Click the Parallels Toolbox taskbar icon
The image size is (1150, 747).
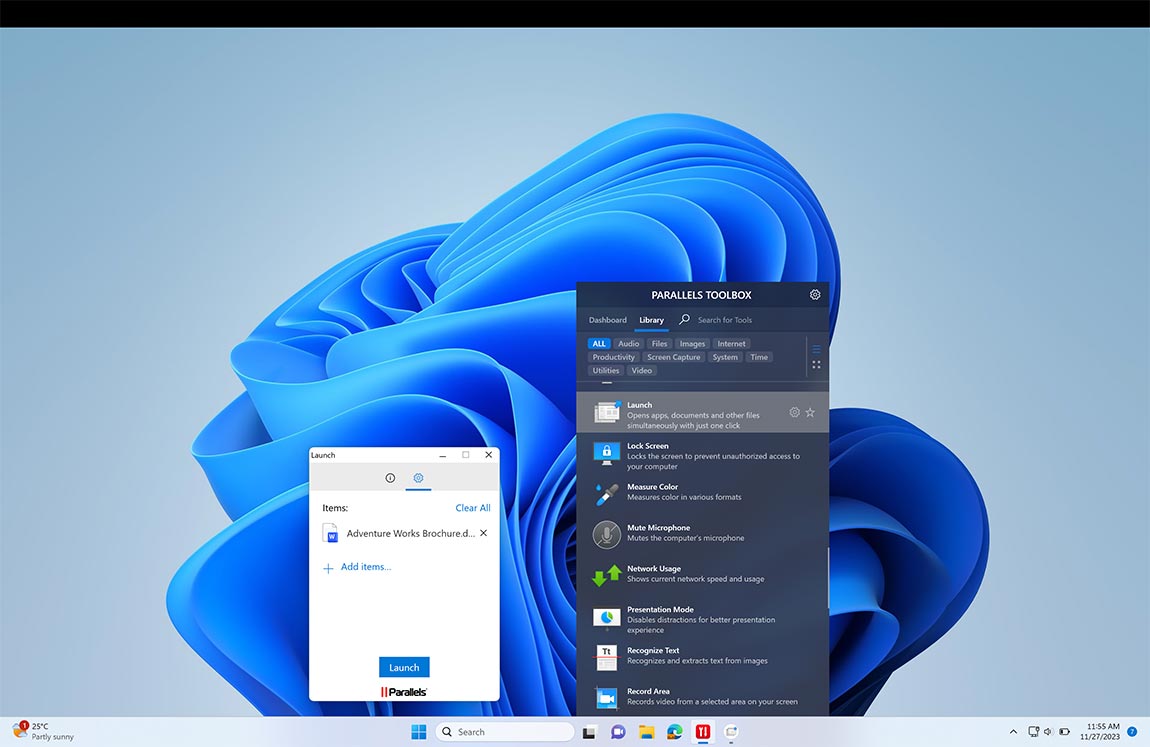(702, 731)
